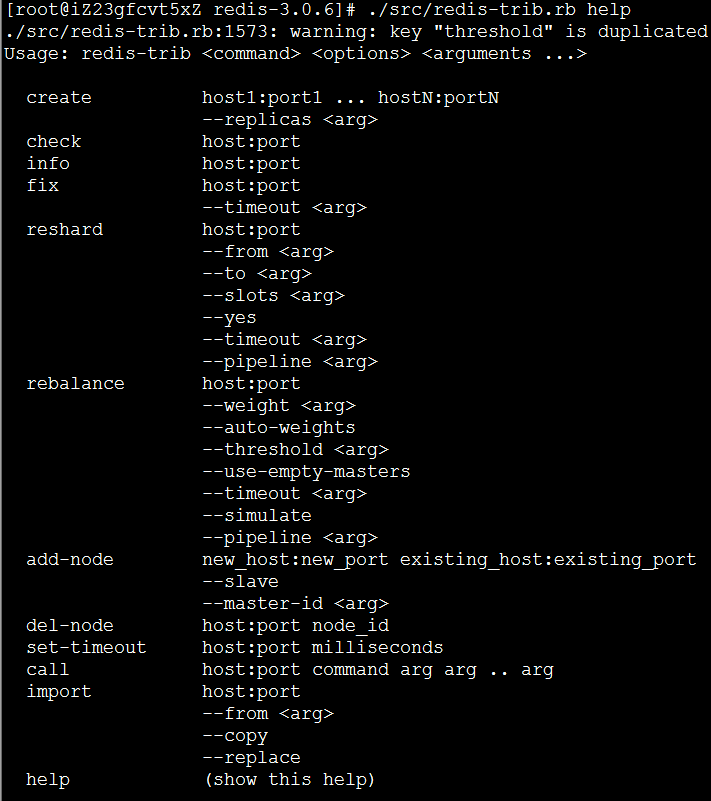Screen dimensions: 711x801
Task: Click the 'add-node' command entry
Action: coord(70,559)
